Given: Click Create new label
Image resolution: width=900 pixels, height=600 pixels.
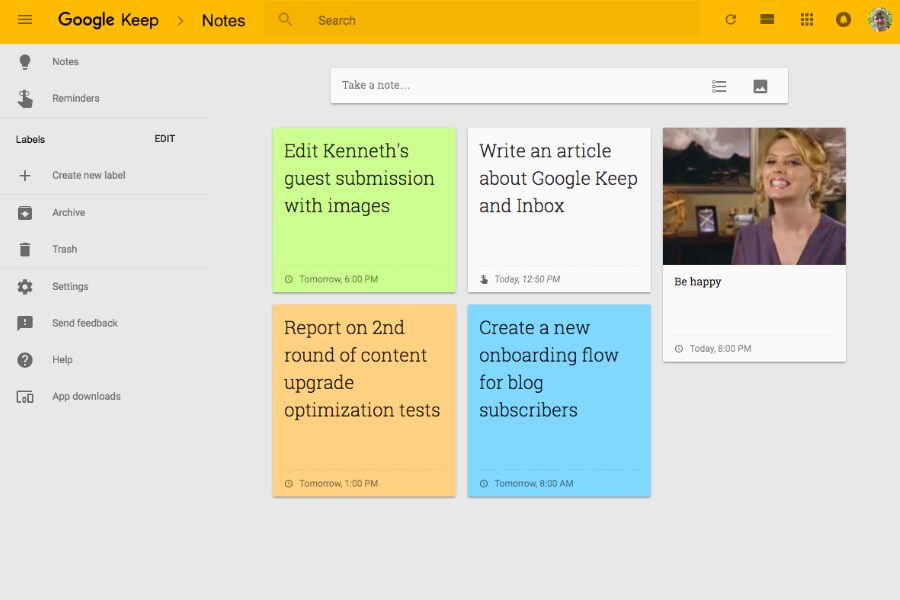Looking at the screenshot, I should 88,176.
